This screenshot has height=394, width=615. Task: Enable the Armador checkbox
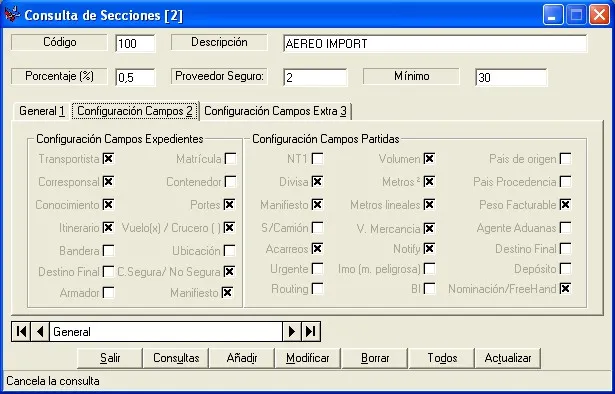[x=109, y=292]
